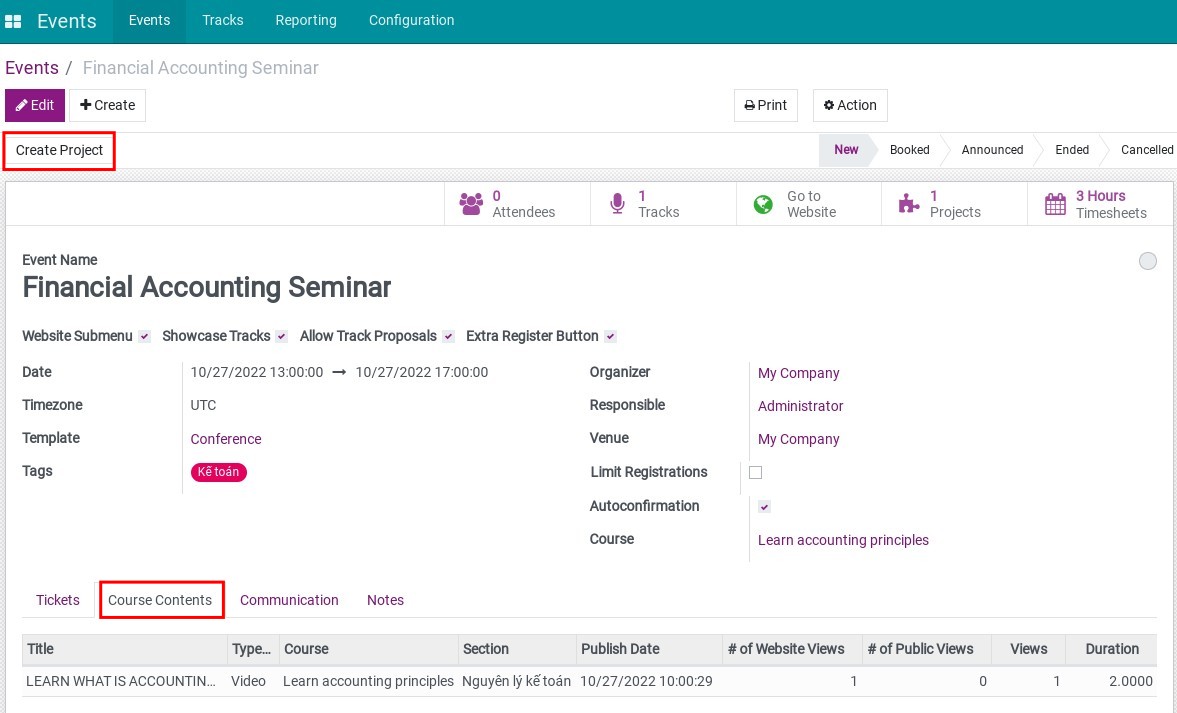This screenshot has width=1177, height=713.
Task: Open the Reporting menu
Action: coord(306,20)
